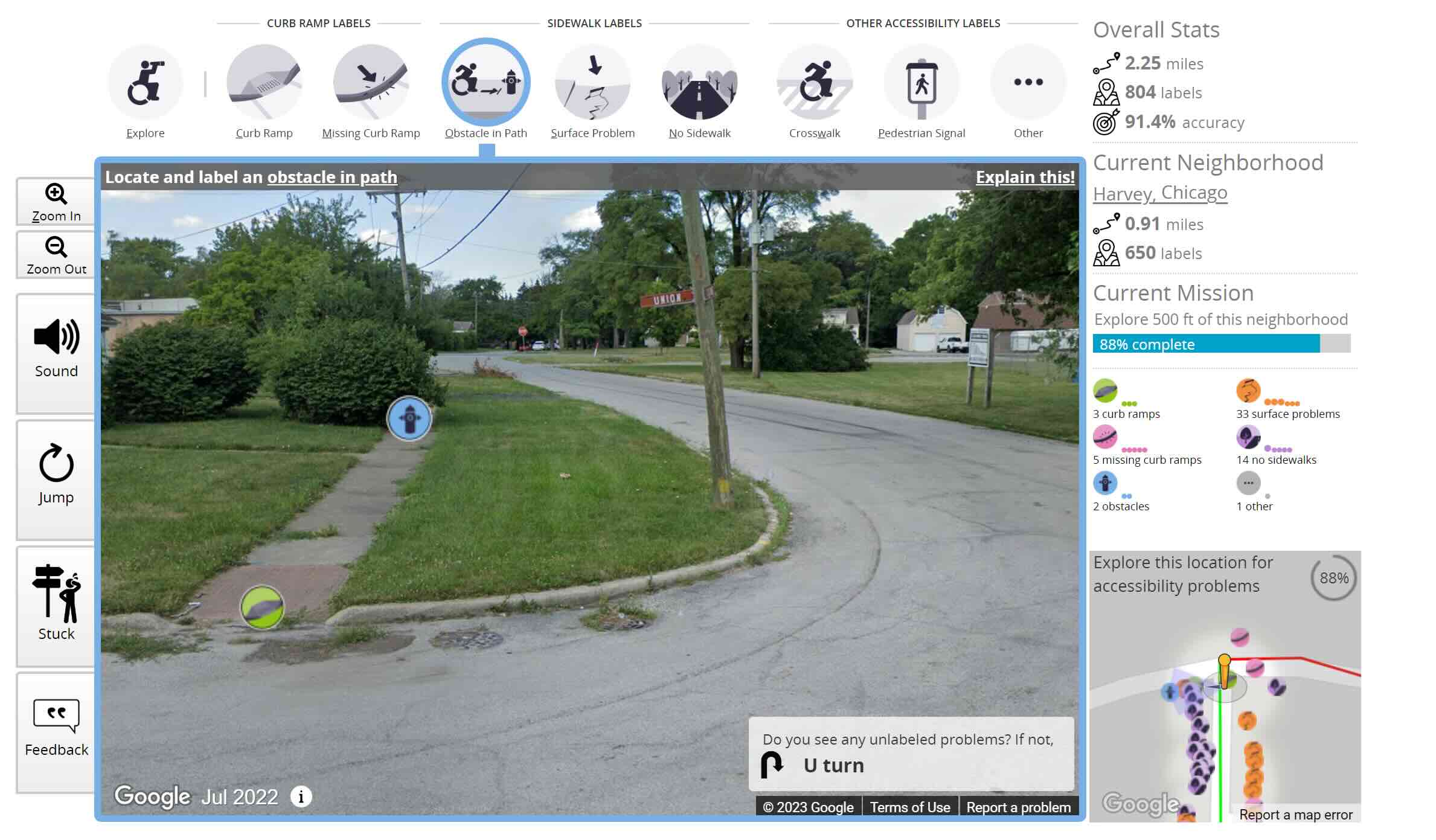
Task: Choose the No Sidewalk label tool
Action: click(x=699, y=82)
